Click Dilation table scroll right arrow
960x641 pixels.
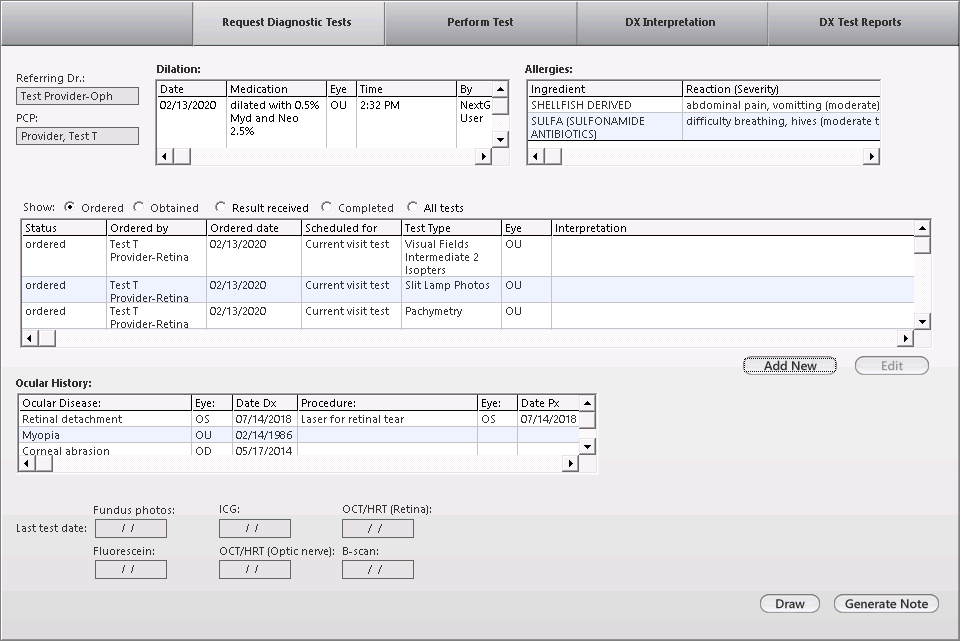click(x=484, y=156)
